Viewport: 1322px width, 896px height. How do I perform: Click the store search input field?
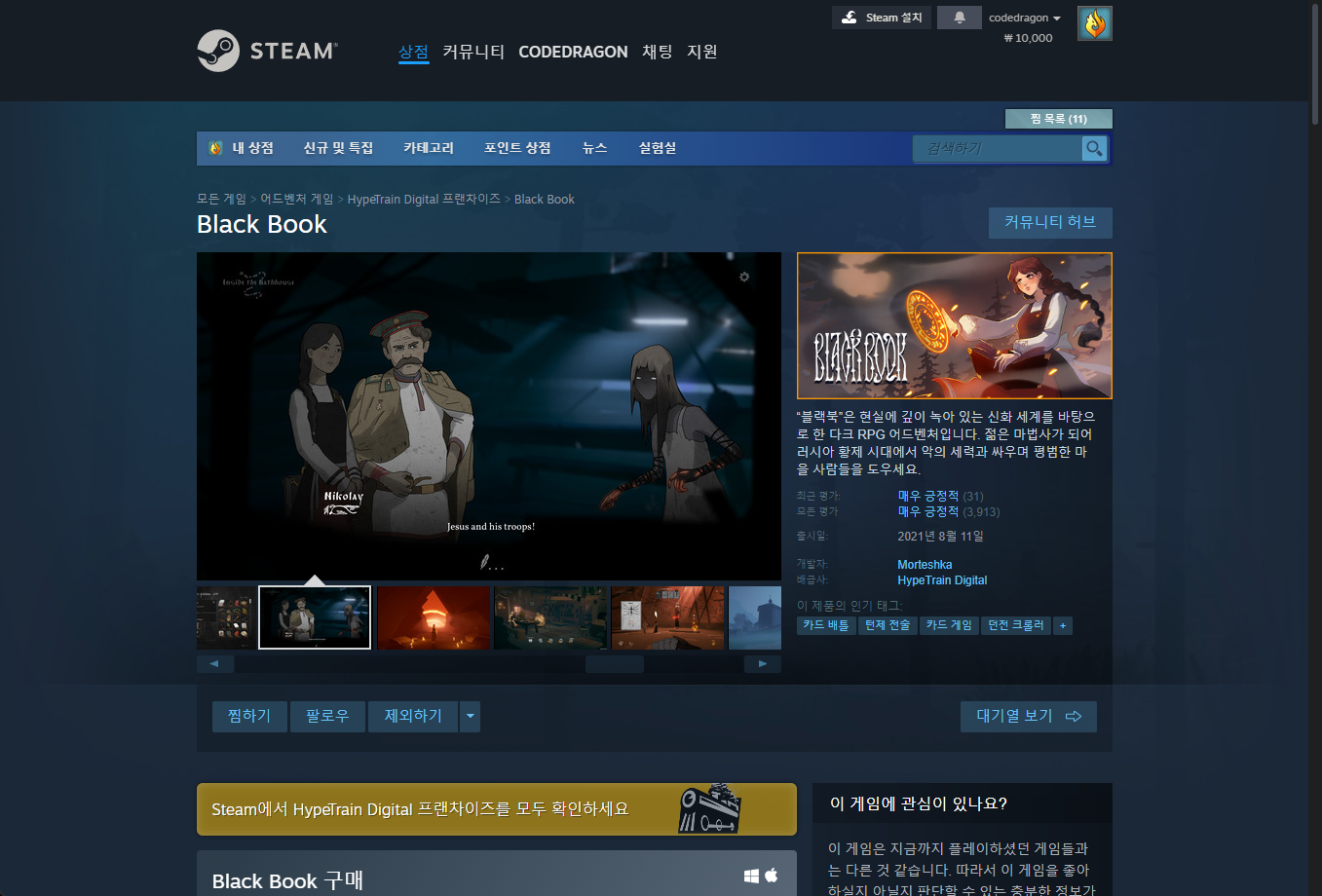pyautogui.click(x=998, y=148)
